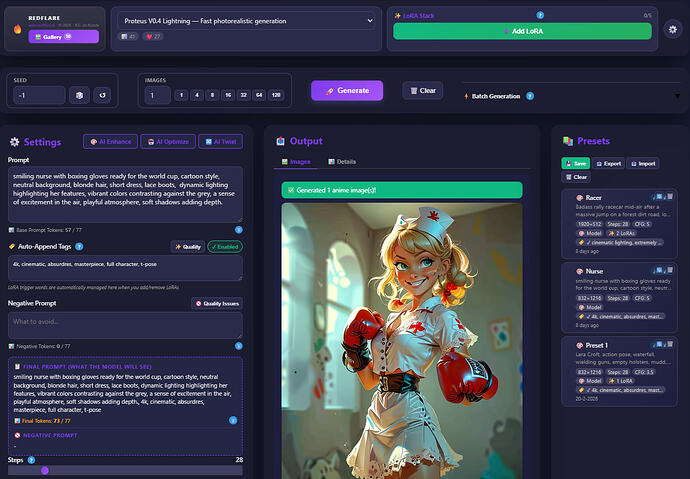Switch to the Details output tab
690x479 pixels.
342,162
